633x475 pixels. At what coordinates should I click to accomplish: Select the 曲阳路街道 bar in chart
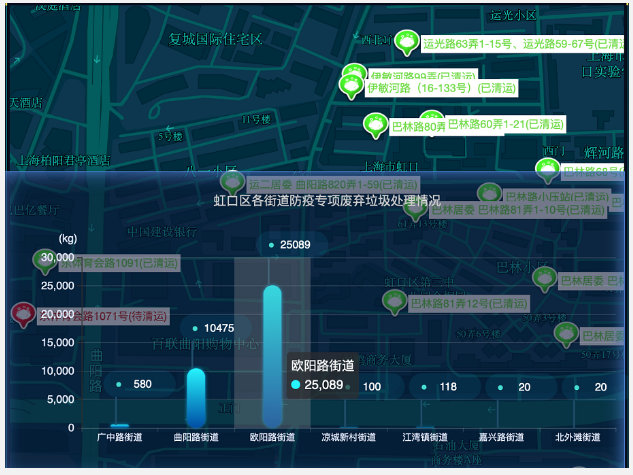tap(196, 397)
